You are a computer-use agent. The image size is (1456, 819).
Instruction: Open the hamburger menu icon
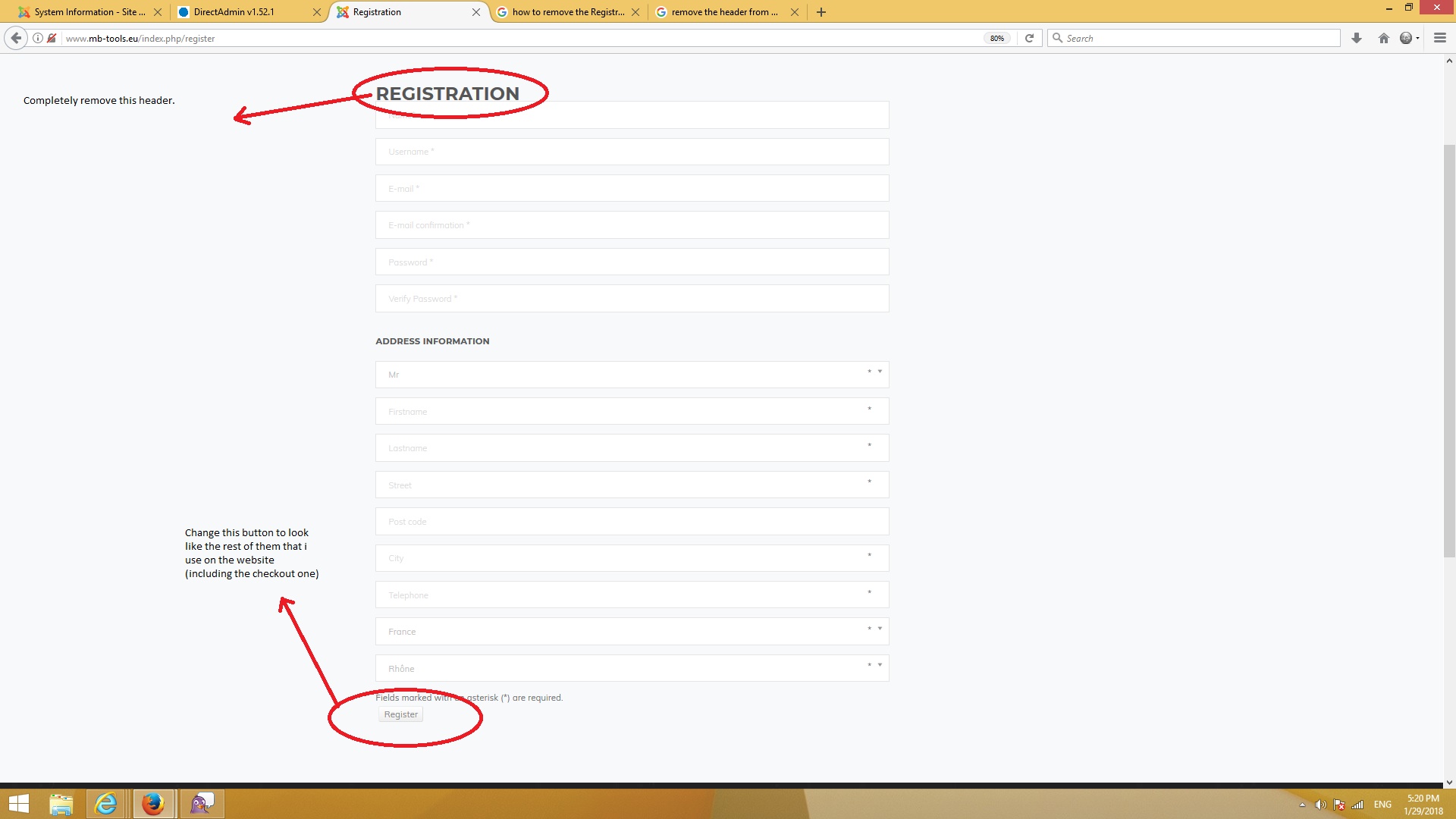click(1439, 38)
